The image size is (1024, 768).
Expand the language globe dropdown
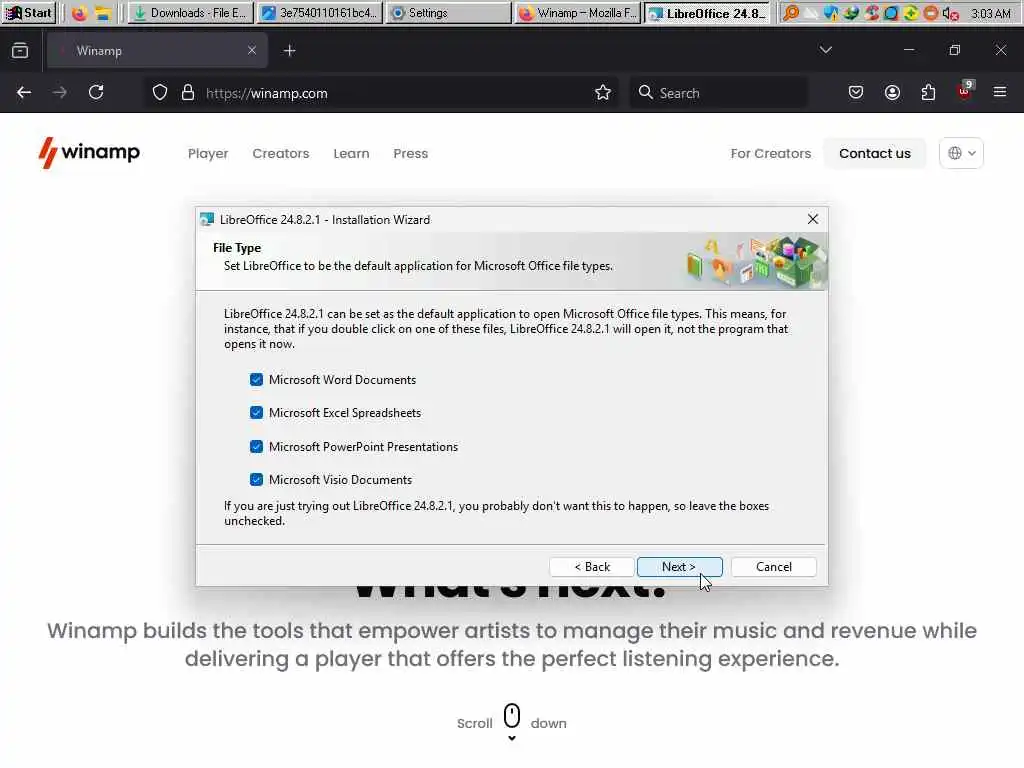961,153
